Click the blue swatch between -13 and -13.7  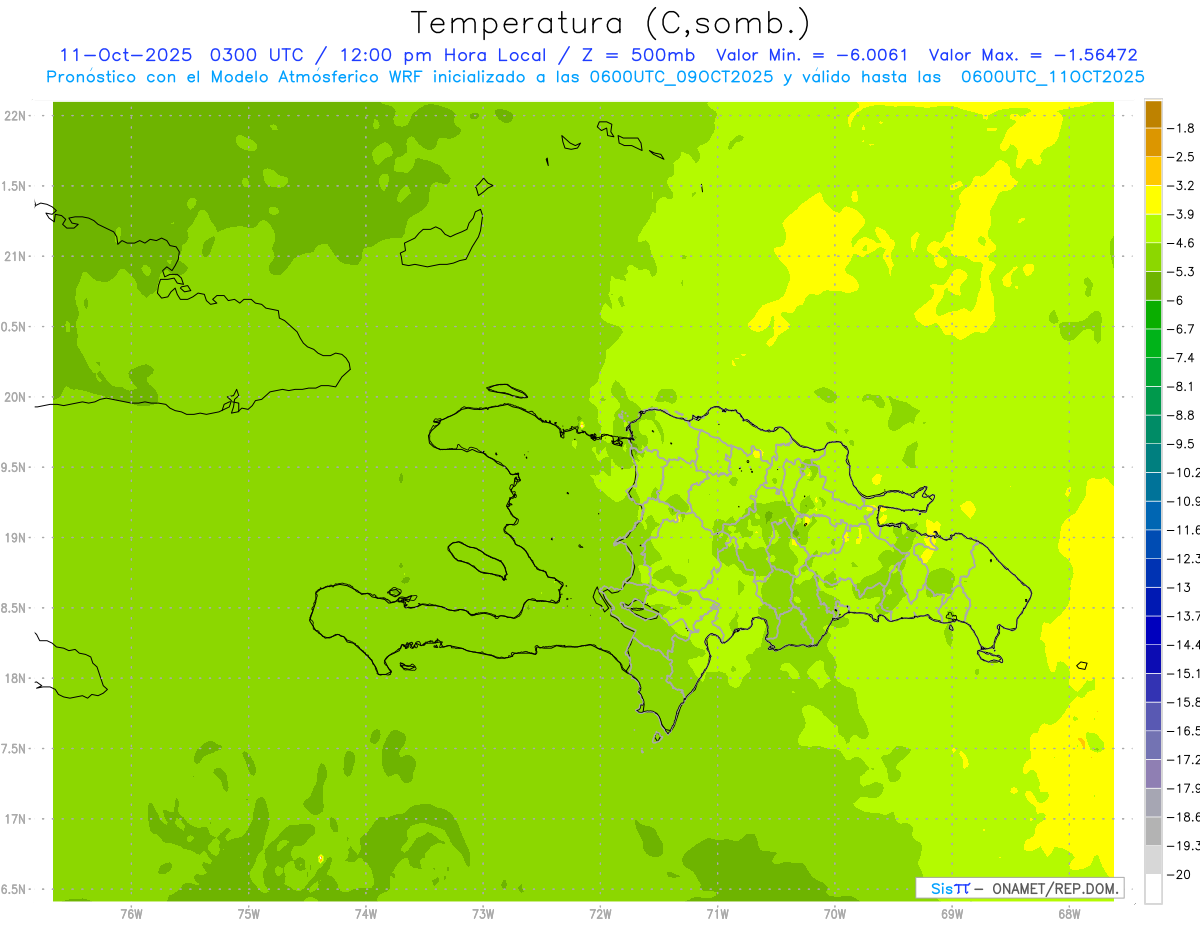point(1153,601)
